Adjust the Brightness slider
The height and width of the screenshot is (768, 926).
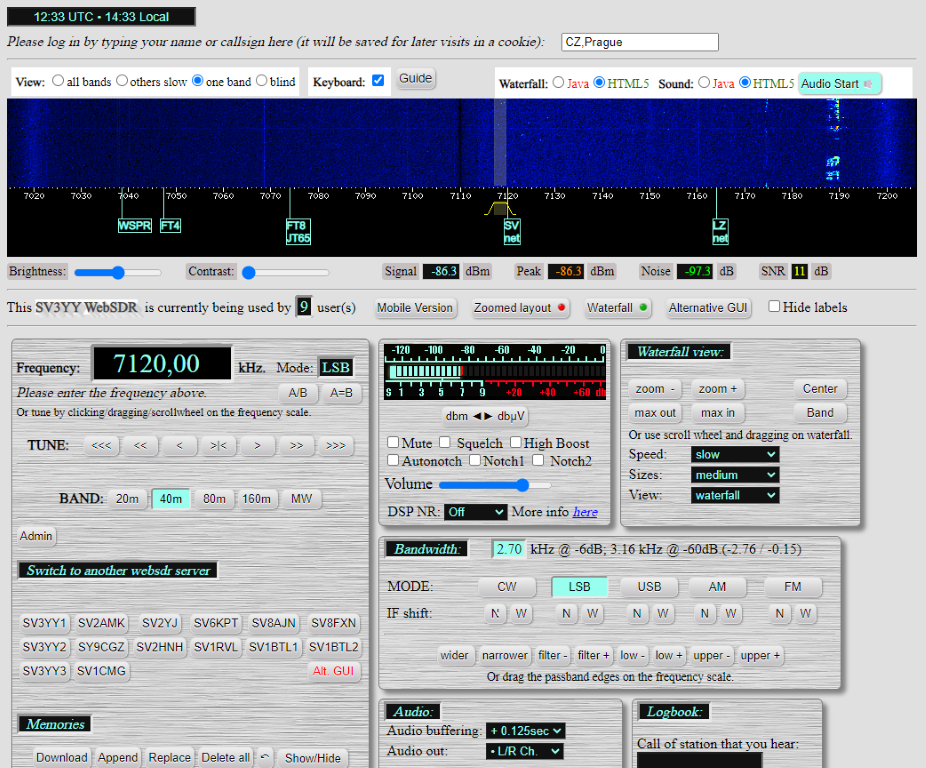118,272
